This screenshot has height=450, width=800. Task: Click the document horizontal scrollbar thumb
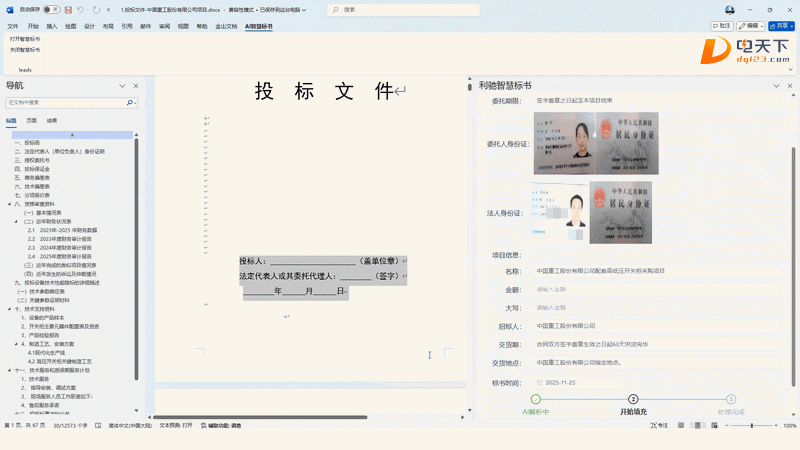tap(260, 417)
